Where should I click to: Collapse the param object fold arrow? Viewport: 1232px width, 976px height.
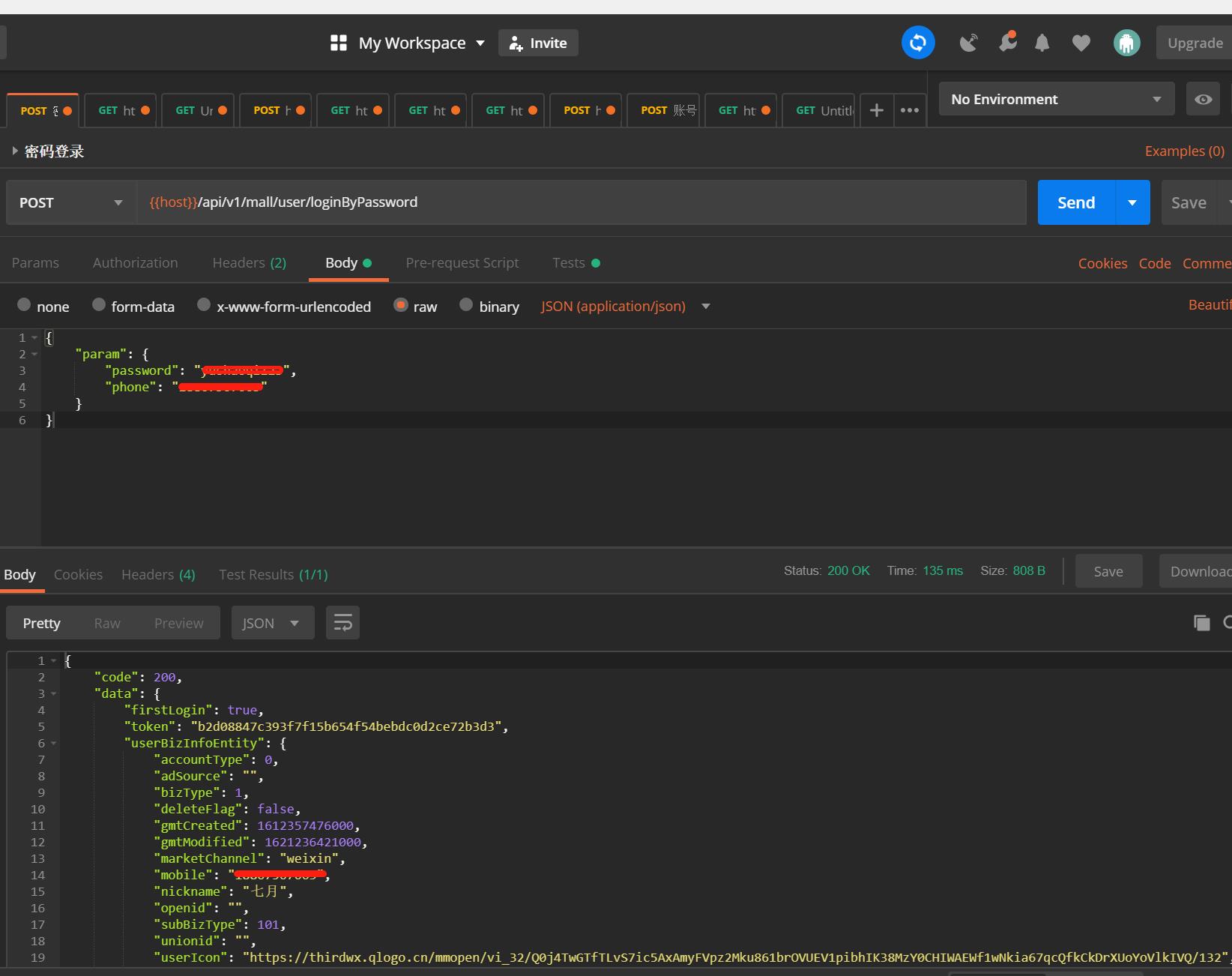pos(34,355)
